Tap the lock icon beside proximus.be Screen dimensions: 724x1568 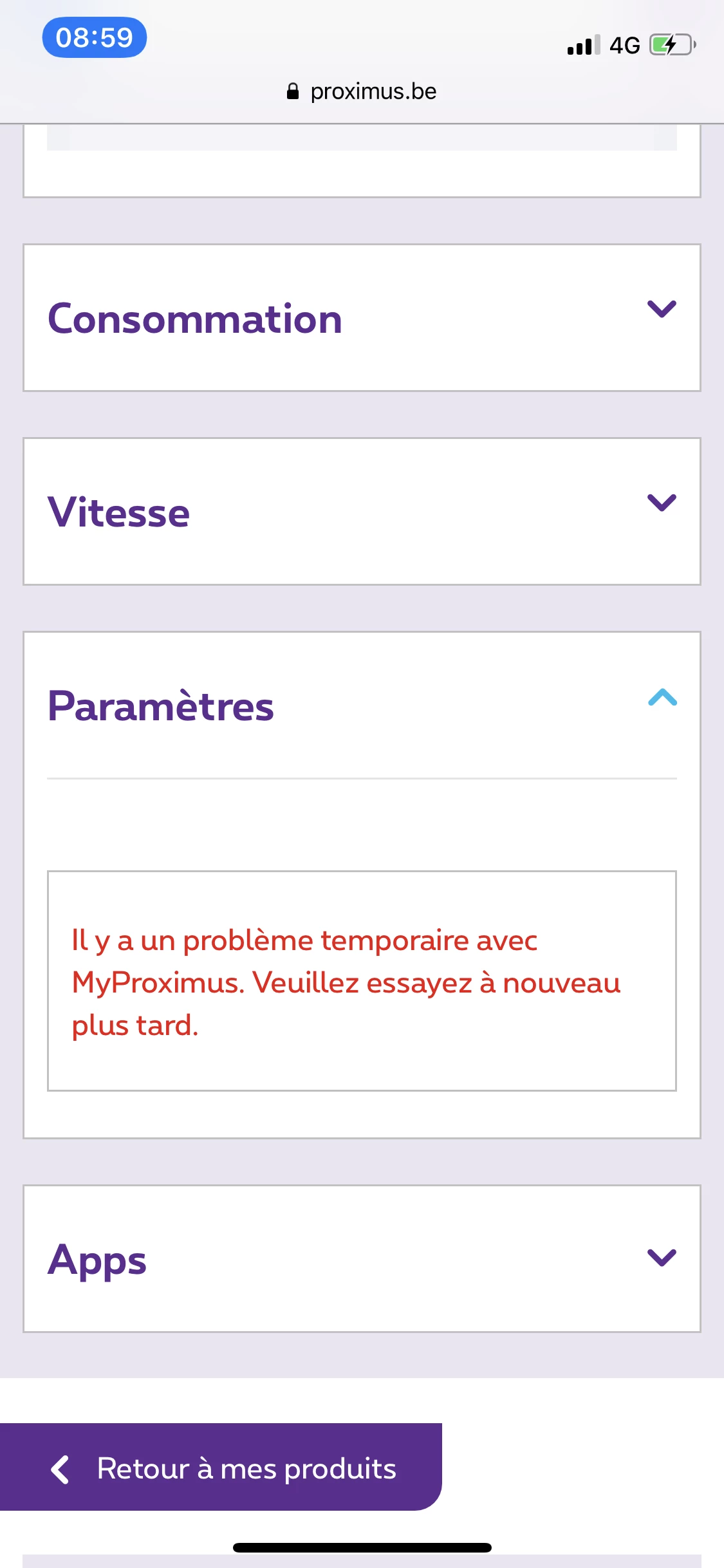tap(293, 91)
